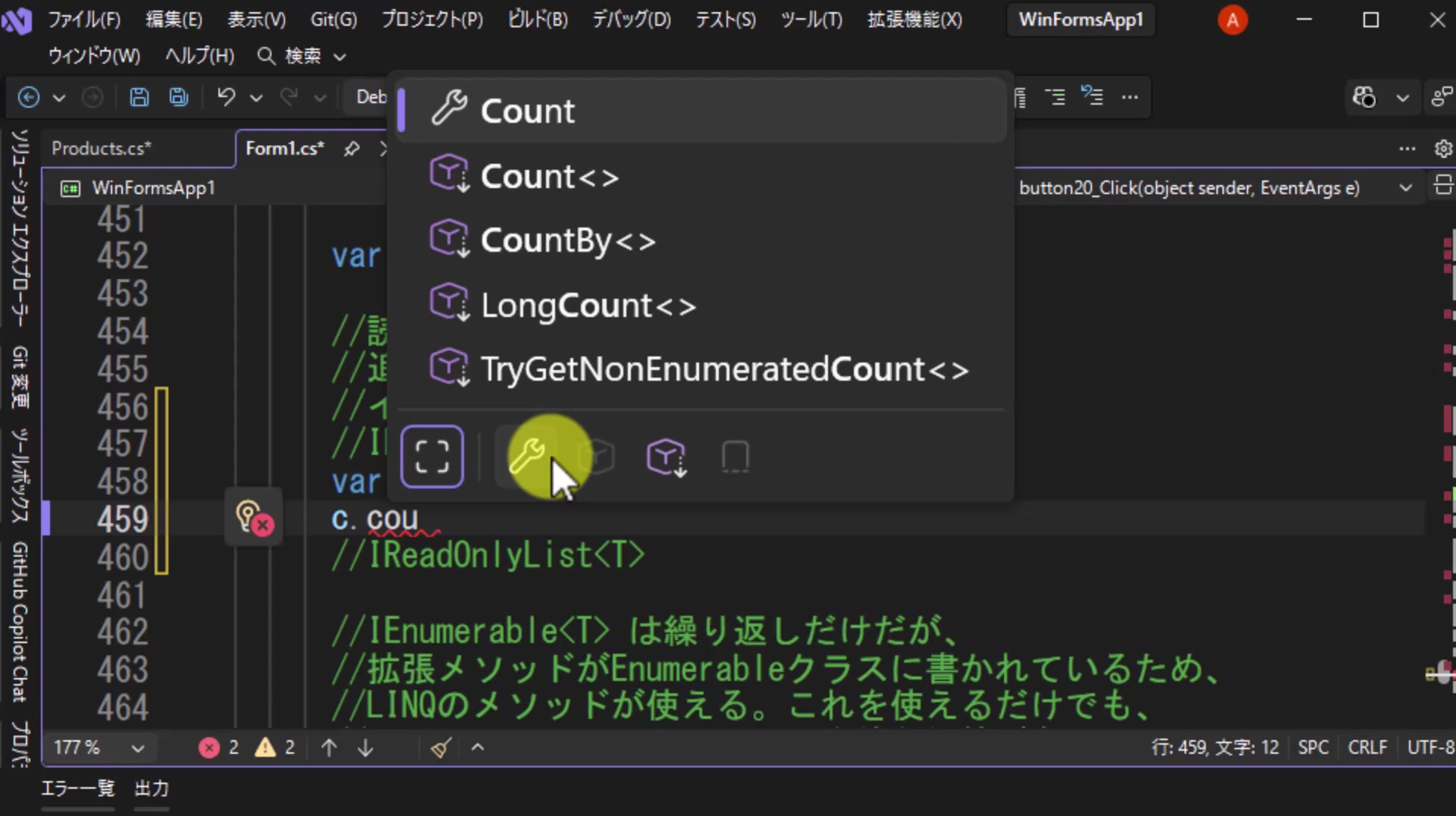The width and height of the screenshot is (1456, 816).
Task: Expand the button20_Click member dropdown
Action: click(x=1405, y=188)
